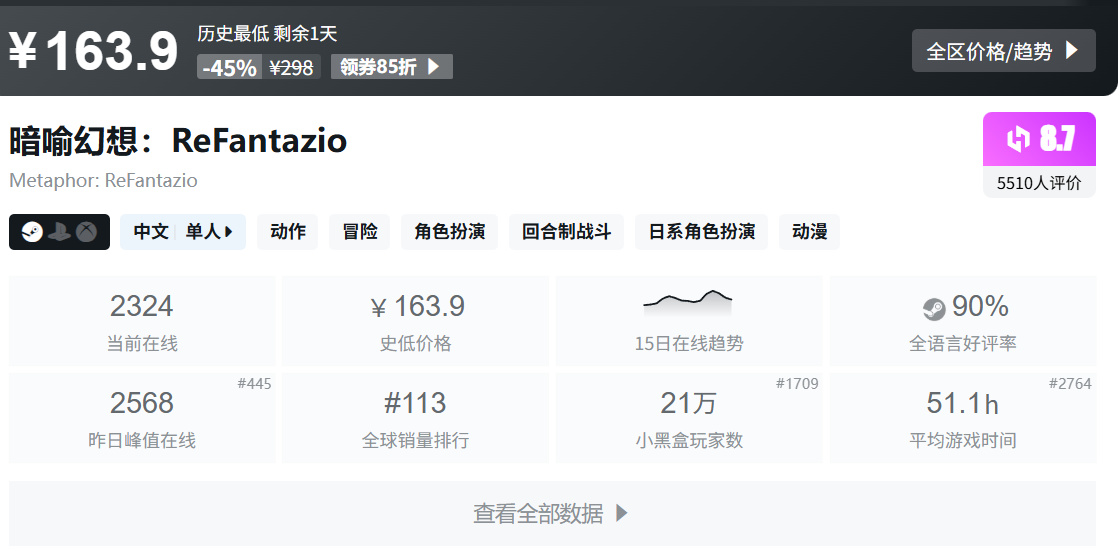Select the 回合制战斗 genre tag
Viewport: 1120px width, 557px height.
pyautogui.click(x=566, y=232)
